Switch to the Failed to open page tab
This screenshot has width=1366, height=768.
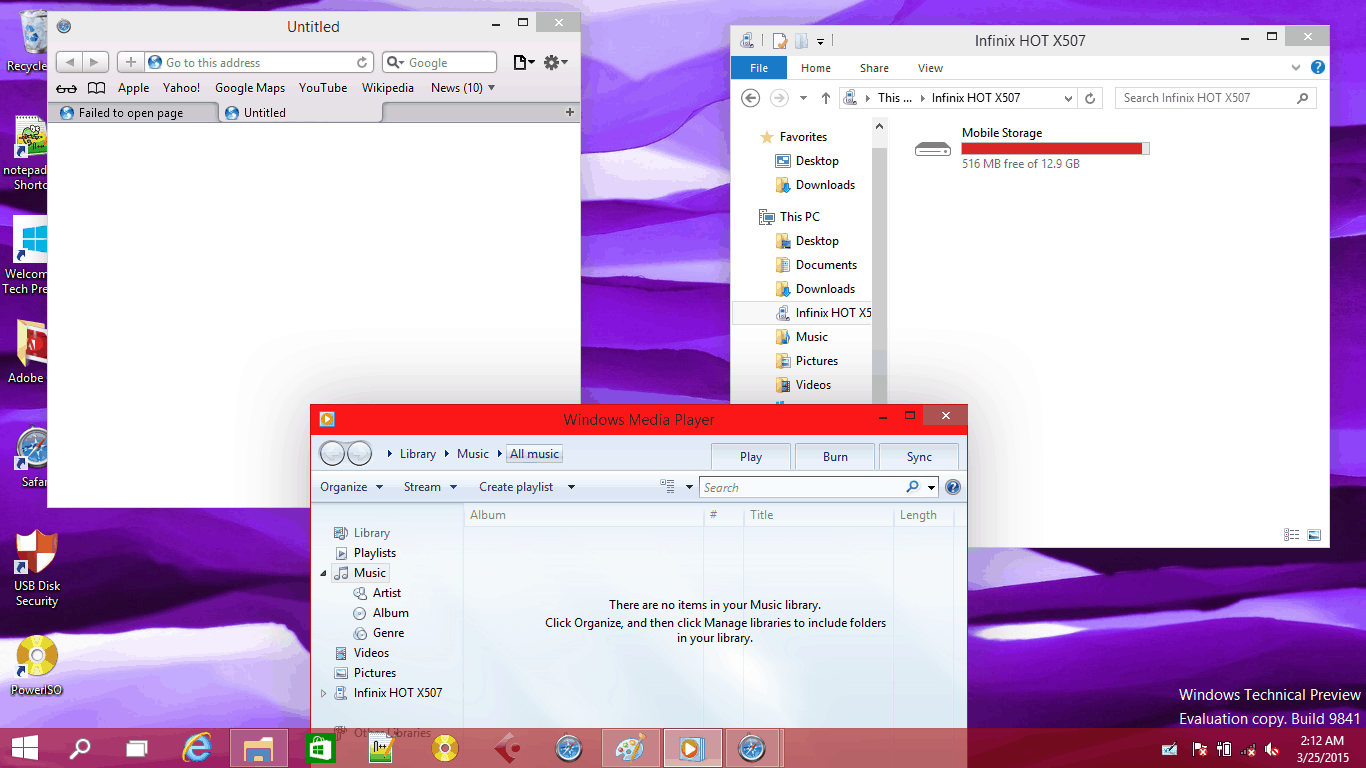pyautogui.click(x=131, y=113)
